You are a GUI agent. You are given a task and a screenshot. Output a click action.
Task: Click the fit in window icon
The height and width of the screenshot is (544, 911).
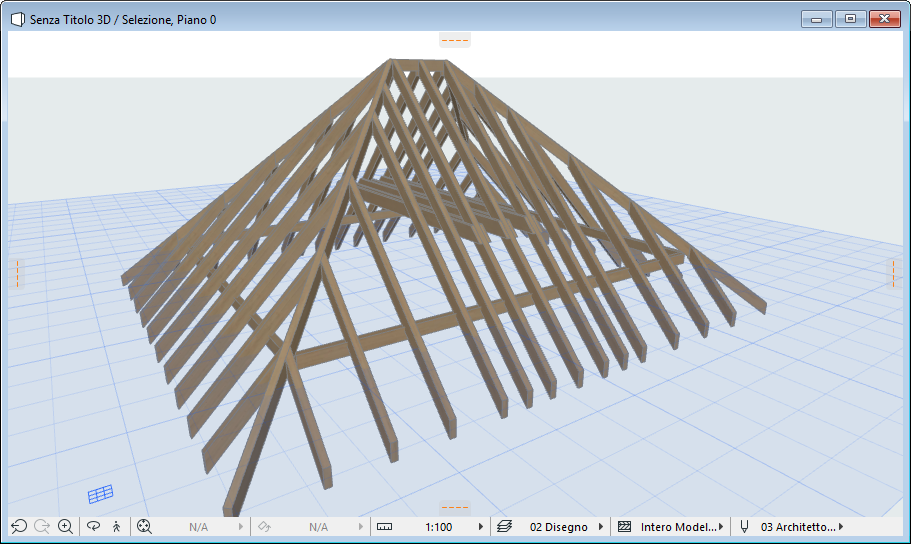(144, 526)
